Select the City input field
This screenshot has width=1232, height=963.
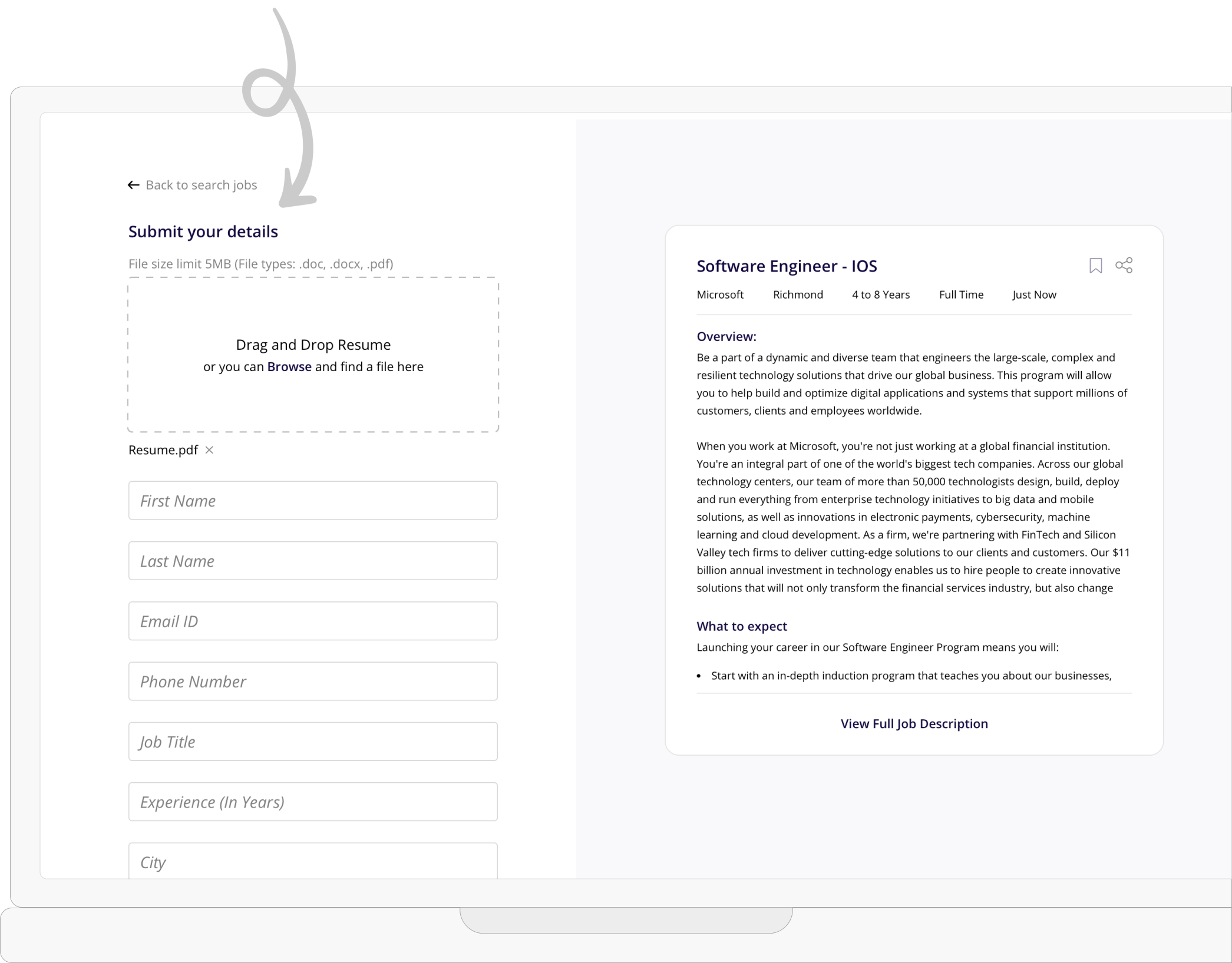[313, 861]
